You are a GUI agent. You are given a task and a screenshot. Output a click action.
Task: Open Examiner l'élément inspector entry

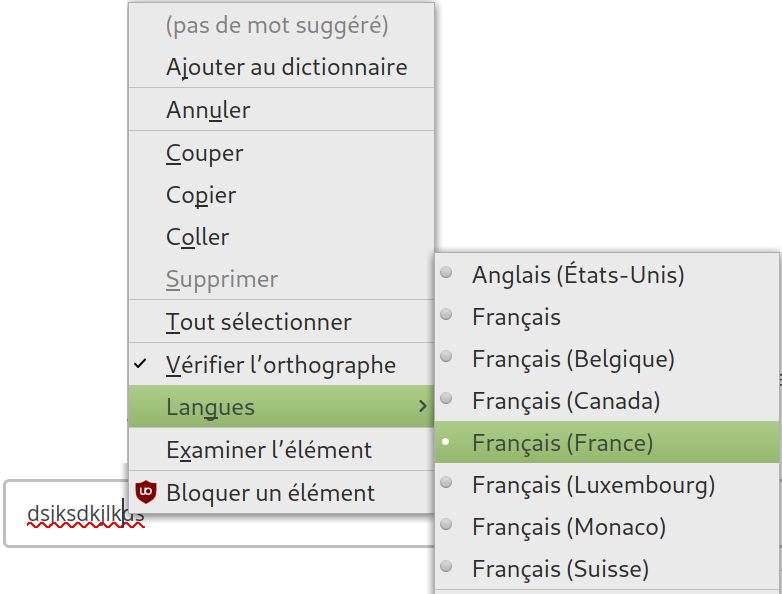coord(268,450)
